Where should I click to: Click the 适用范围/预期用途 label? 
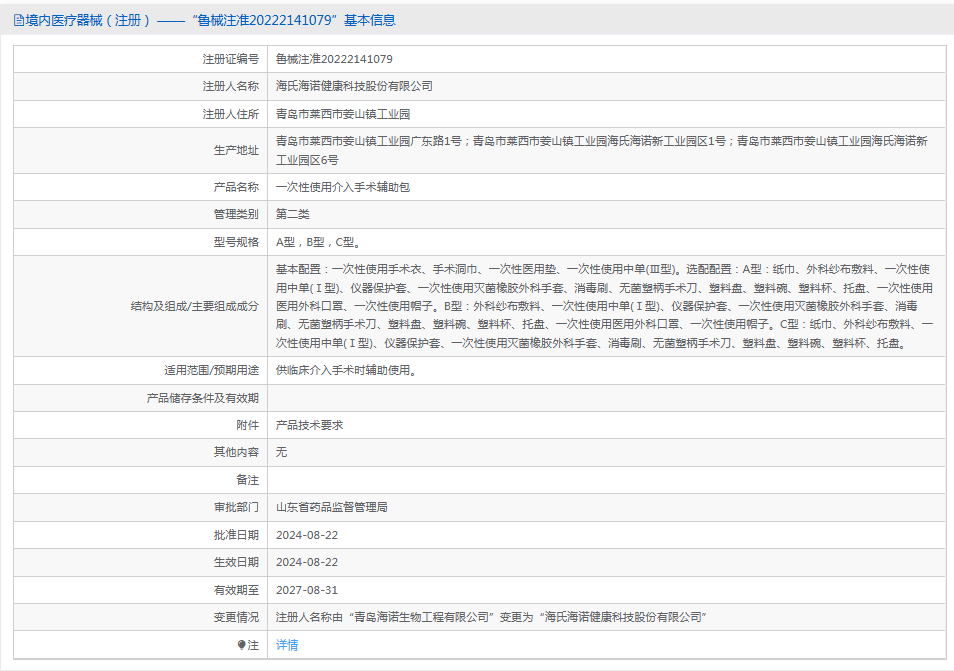211,370
